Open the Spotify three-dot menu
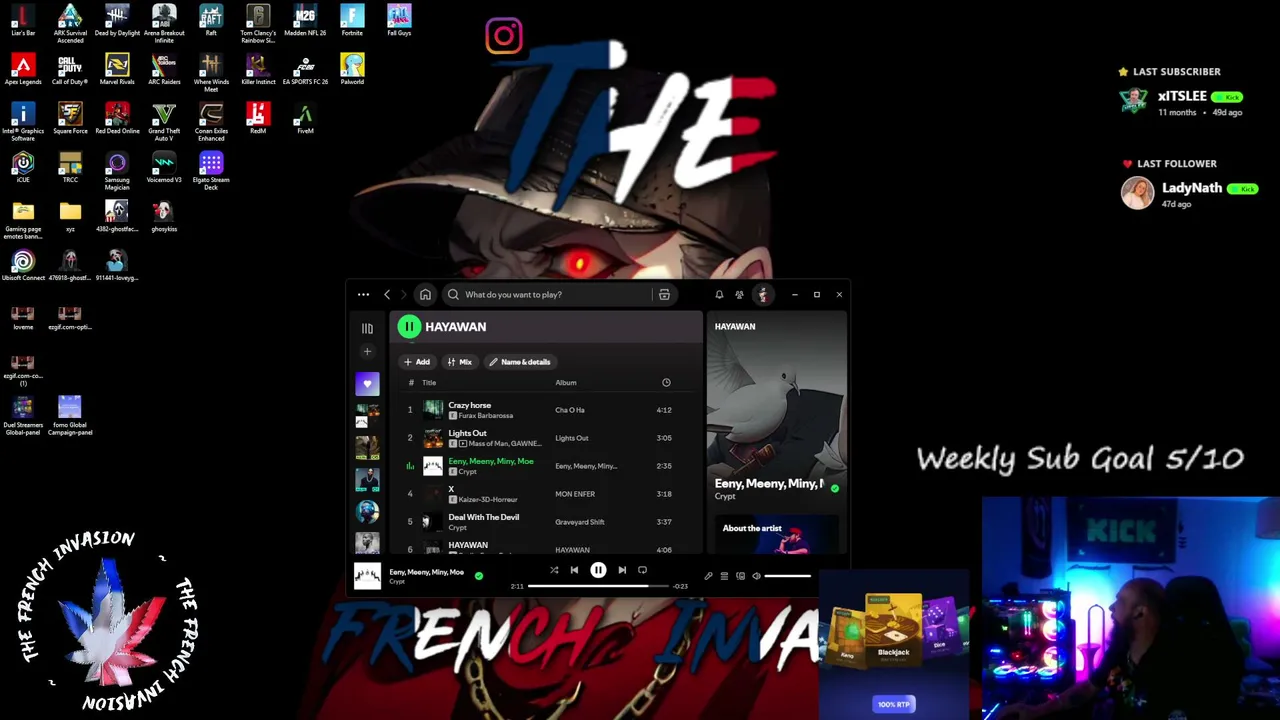 (x=363, y=295)
